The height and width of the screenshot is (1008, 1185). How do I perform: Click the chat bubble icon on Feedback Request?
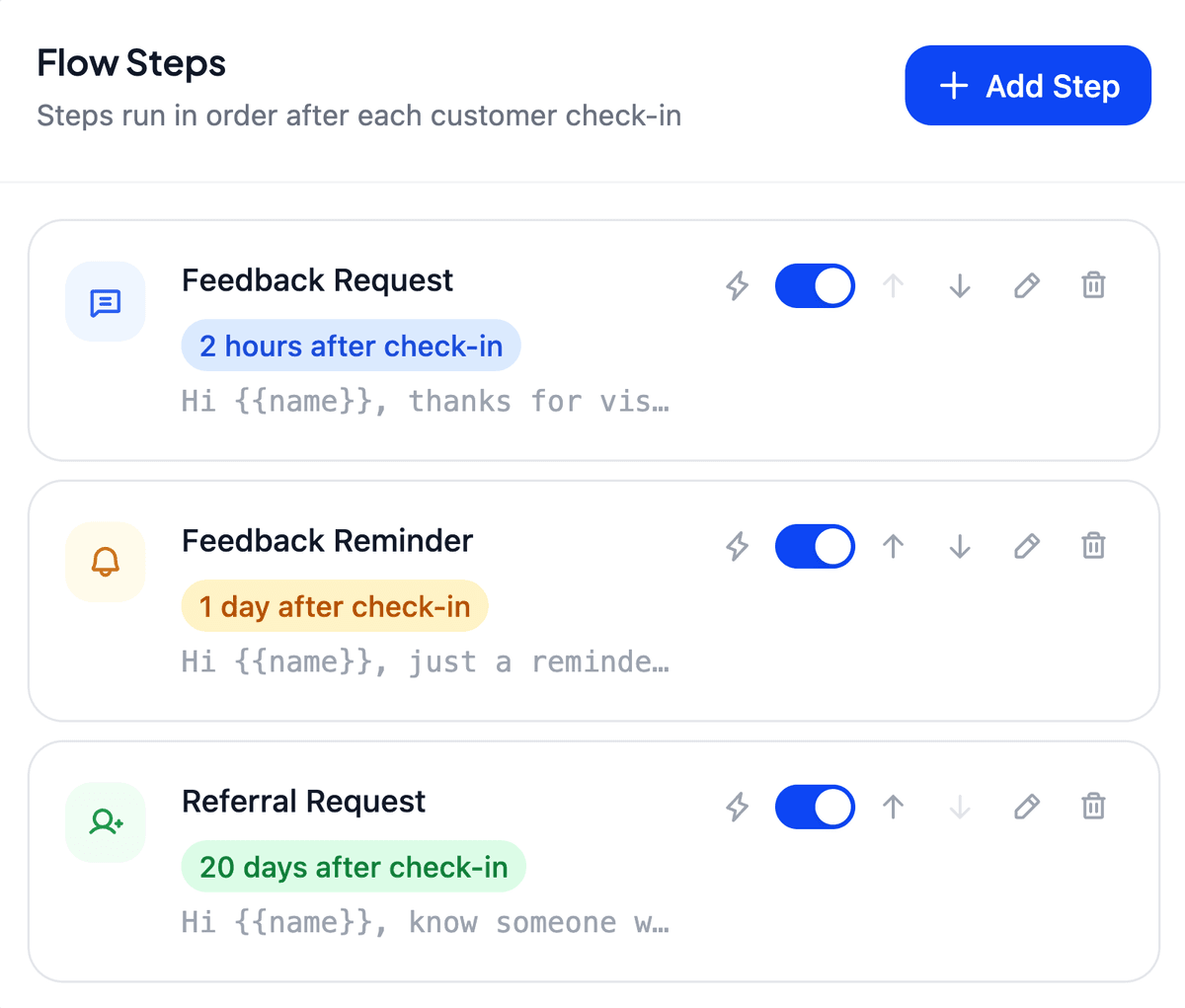pyautogui.click(x=105, y=301)
